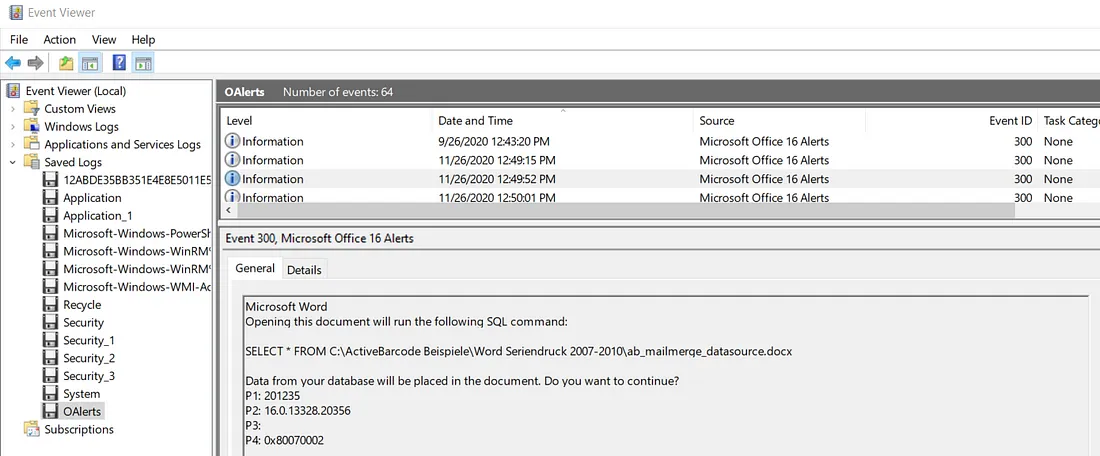This screenshot has width=1100, height=456.
Task: Click the Recycle saved log icon
Action: [51, 304]
